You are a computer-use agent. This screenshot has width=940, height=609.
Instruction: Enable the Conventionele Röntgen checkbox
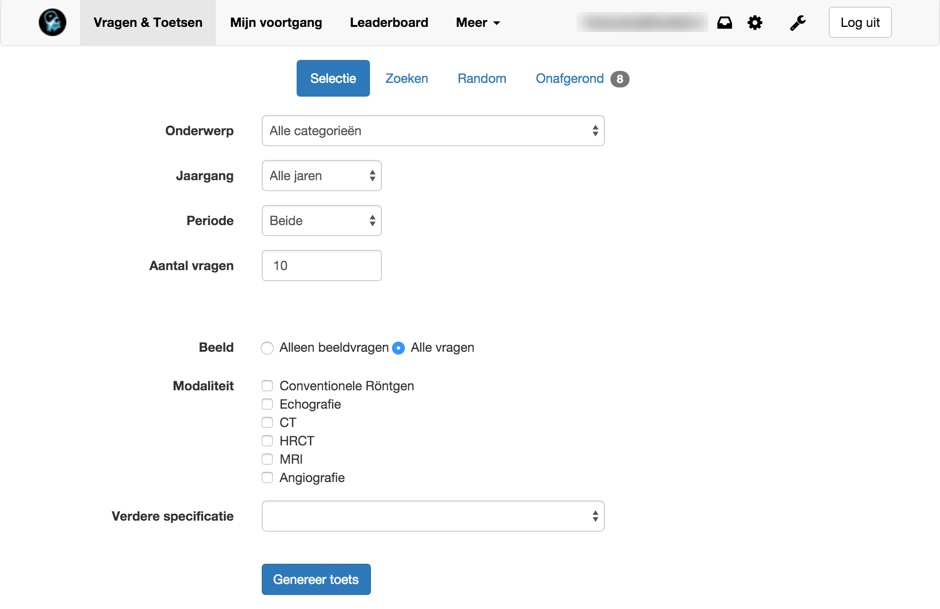(267, 386)
